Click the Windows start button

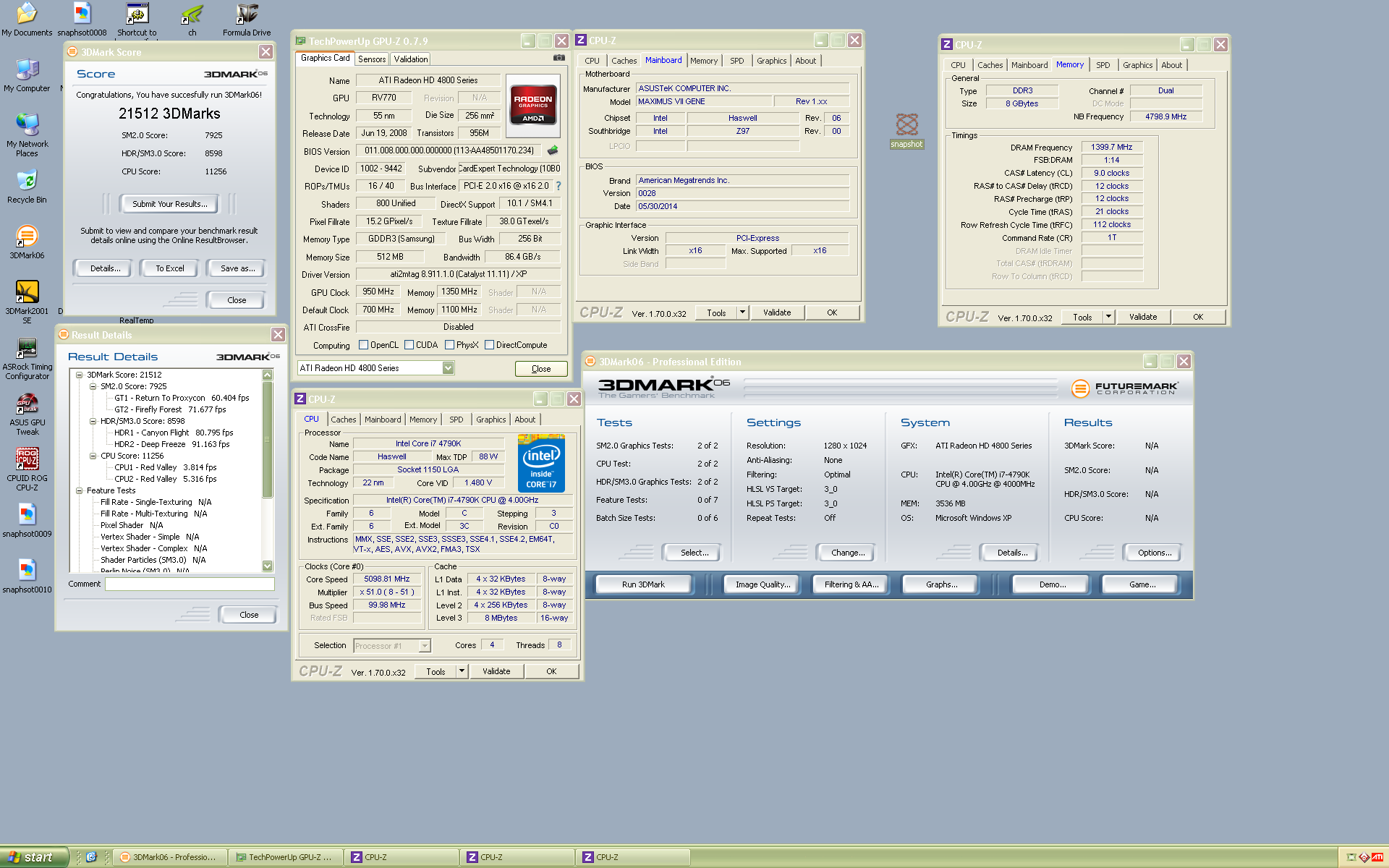34,857
